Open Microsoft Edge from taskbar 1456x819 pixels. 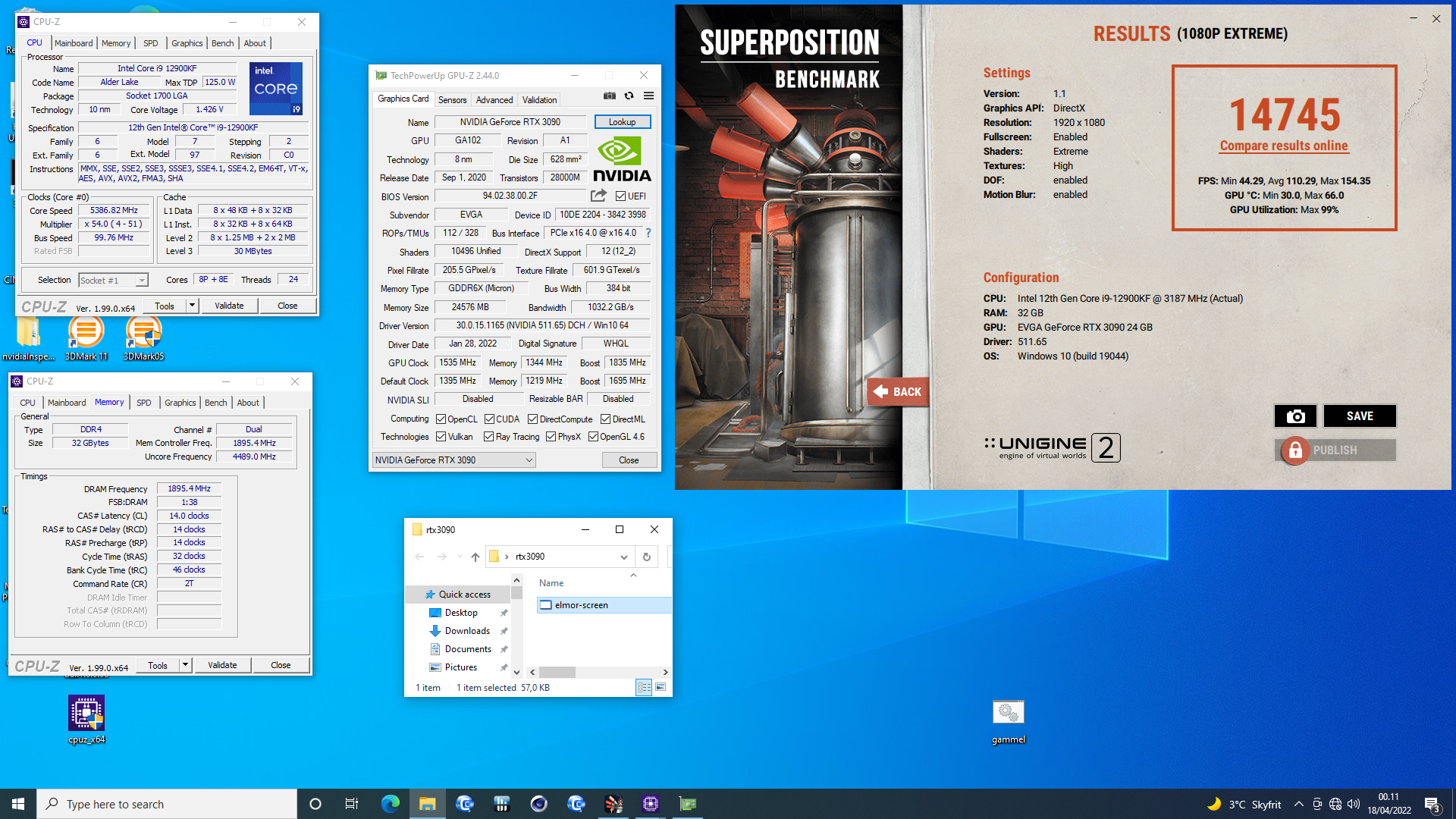point(390,804)
